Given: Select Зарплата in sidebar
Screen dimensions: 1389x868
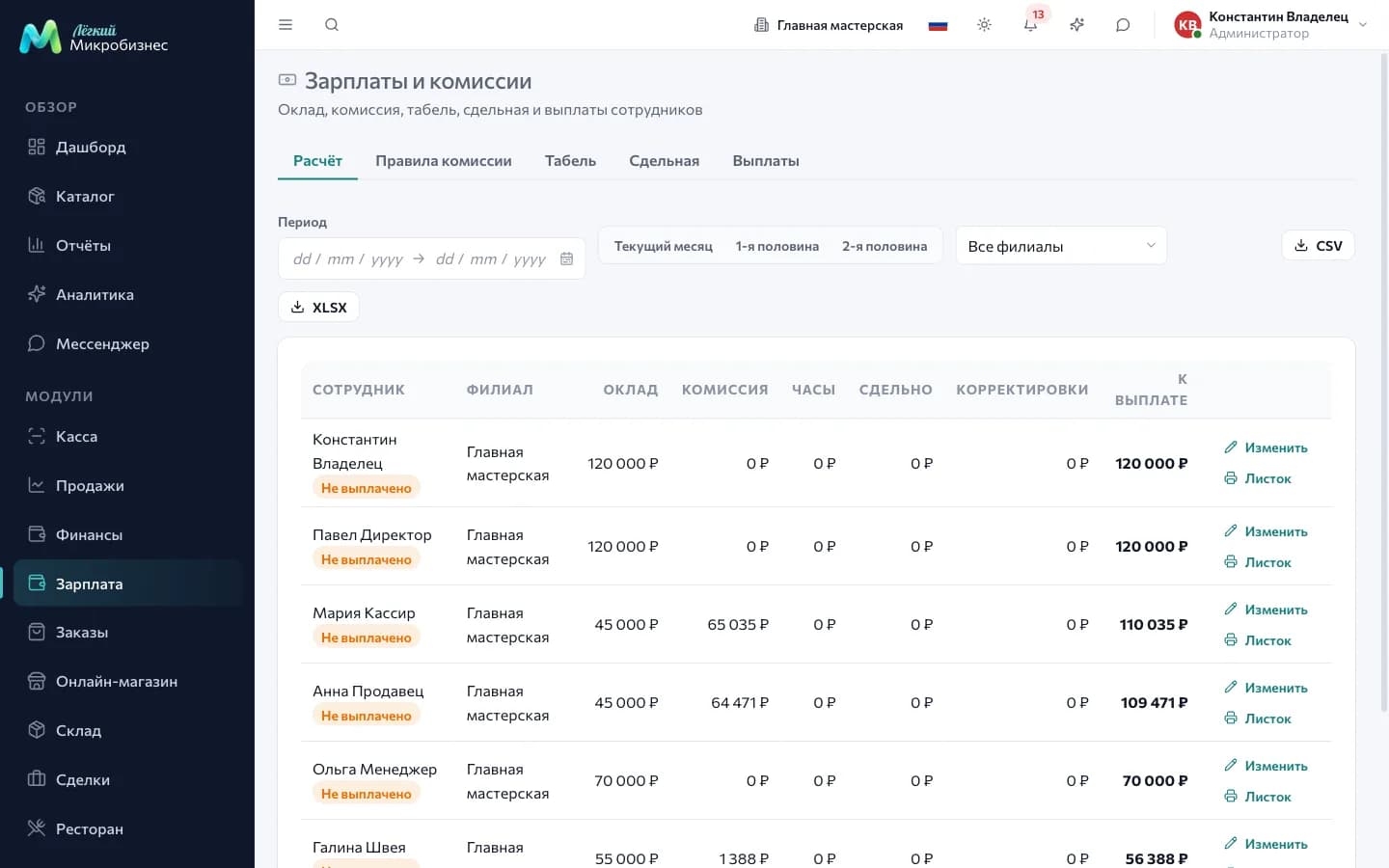Looking at the screenshot, I should pos(127,583).
